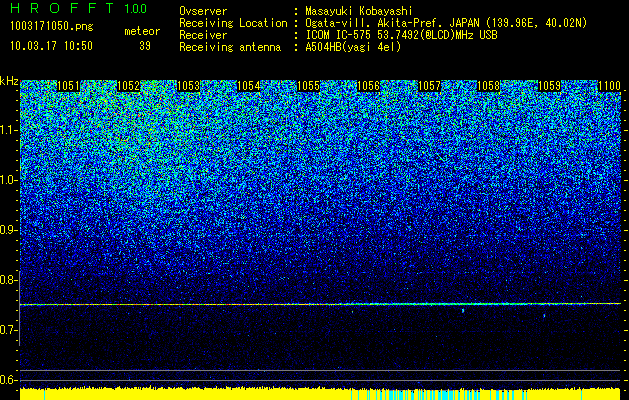The height and width of the screenshot is (400, 629).
Task: Click the "0.9" frequency axis label
Action: click(9, 230)
